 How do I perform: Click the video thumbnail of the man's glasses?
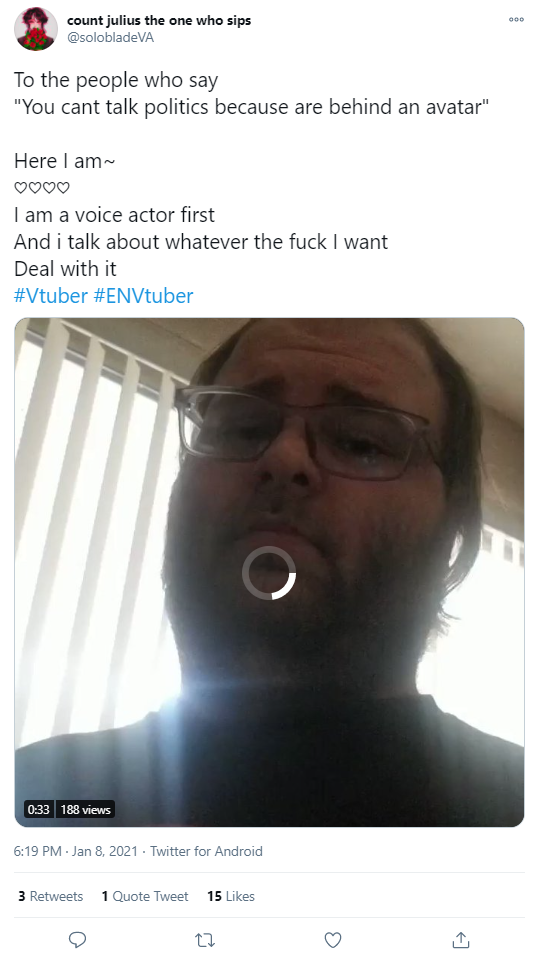tap(303, 432)
